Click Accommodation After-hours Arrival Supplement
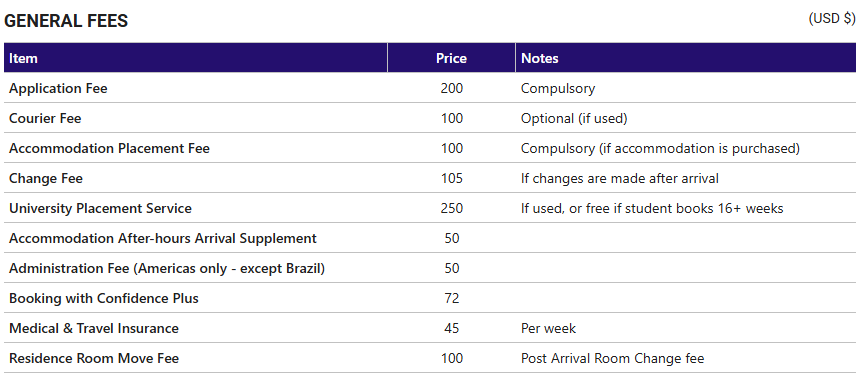The height and width of the screenshot is (382, 863). [x=163, y=238]
